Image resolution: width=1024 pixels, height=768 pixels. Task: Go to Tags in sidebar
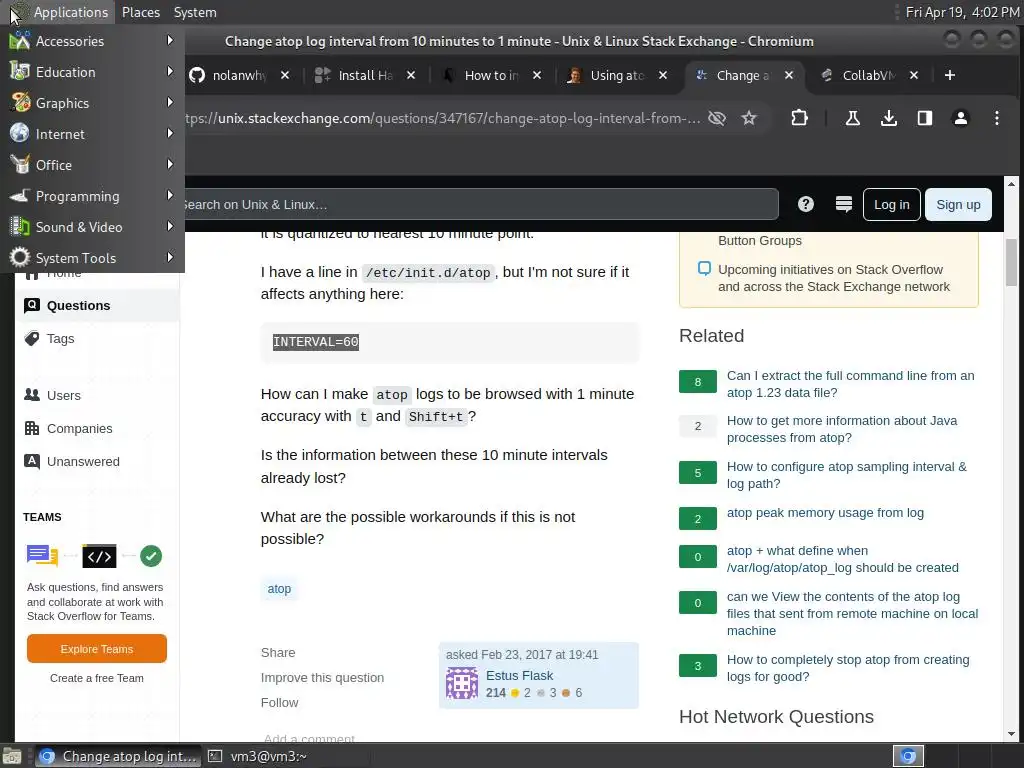click(x=60, y=338)
